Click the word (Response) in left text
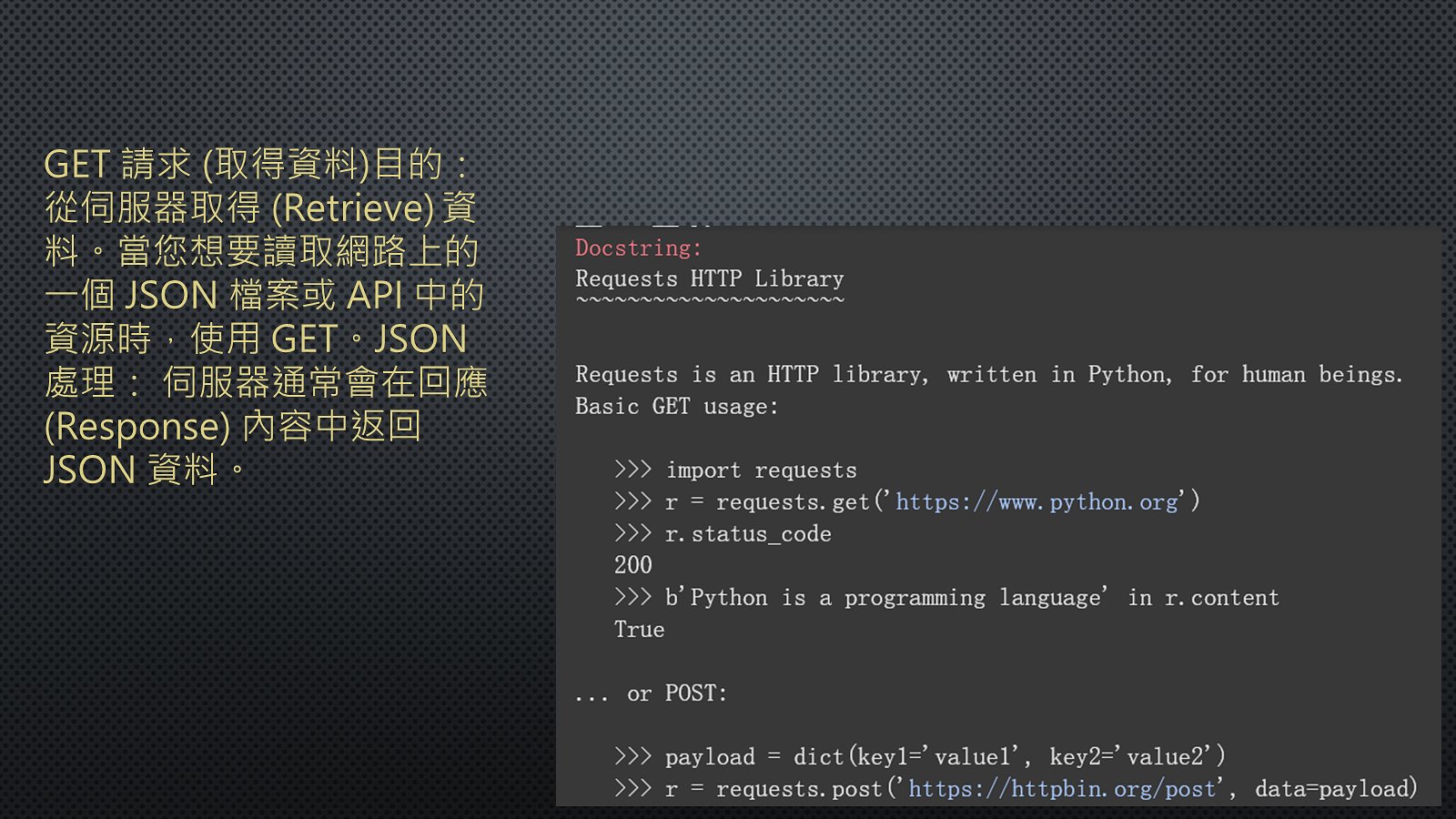Screen dimensions: 1456x819 point(137,427)
